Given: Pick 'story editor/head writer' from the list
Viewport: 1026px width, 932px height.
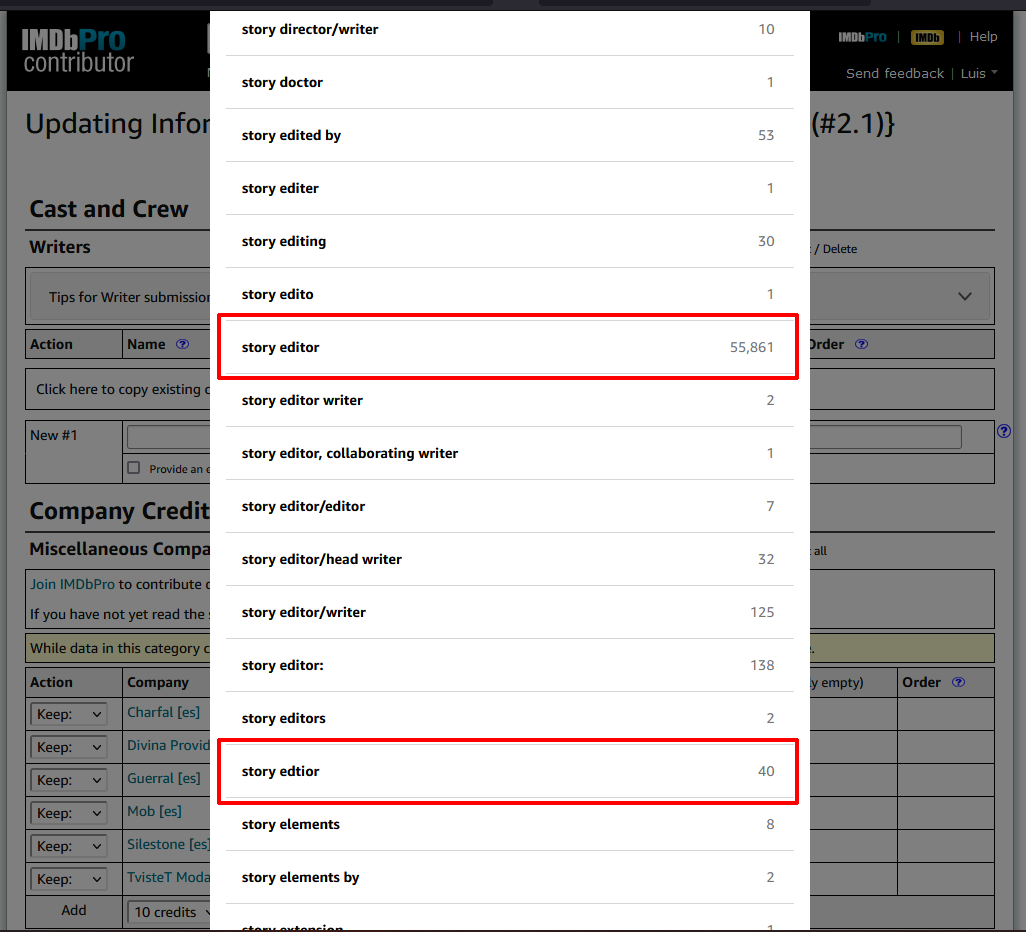Looking at the screenshot, I should (508, 559).
